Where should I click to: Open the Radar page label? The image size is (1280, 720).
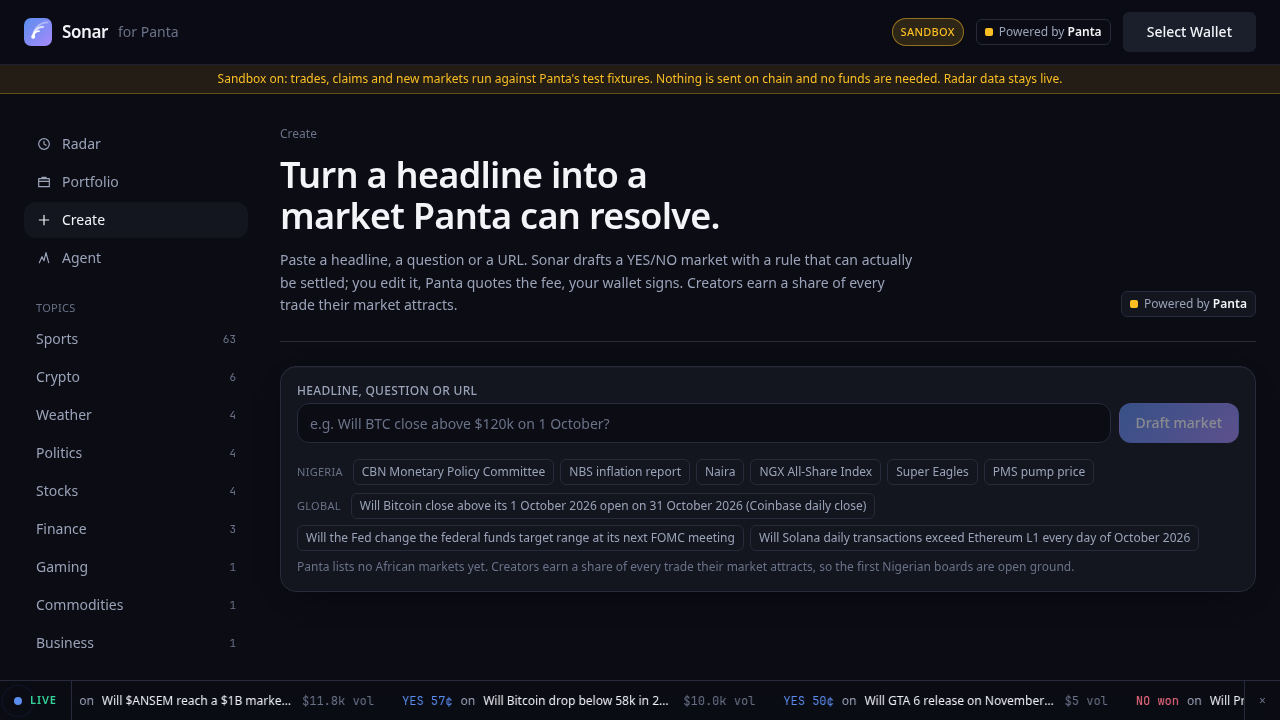81,144
